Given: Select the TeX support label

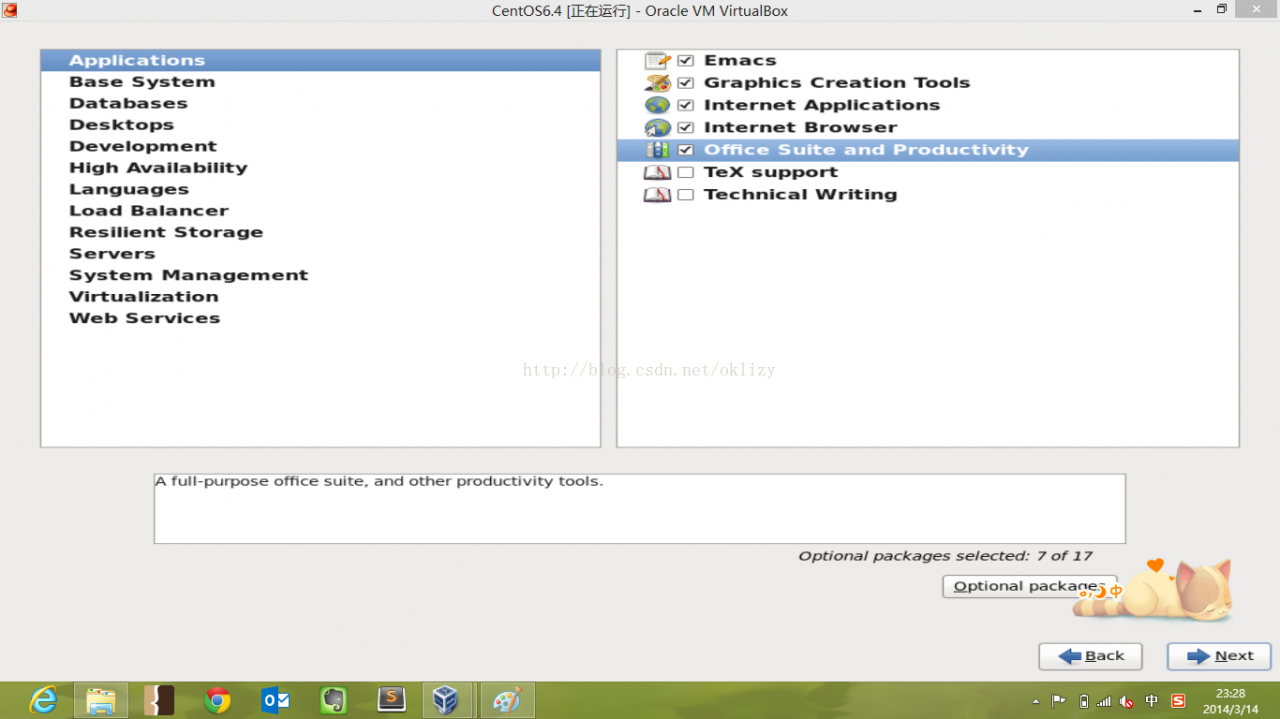Looking at the screenshot, I should click(771, 172).
